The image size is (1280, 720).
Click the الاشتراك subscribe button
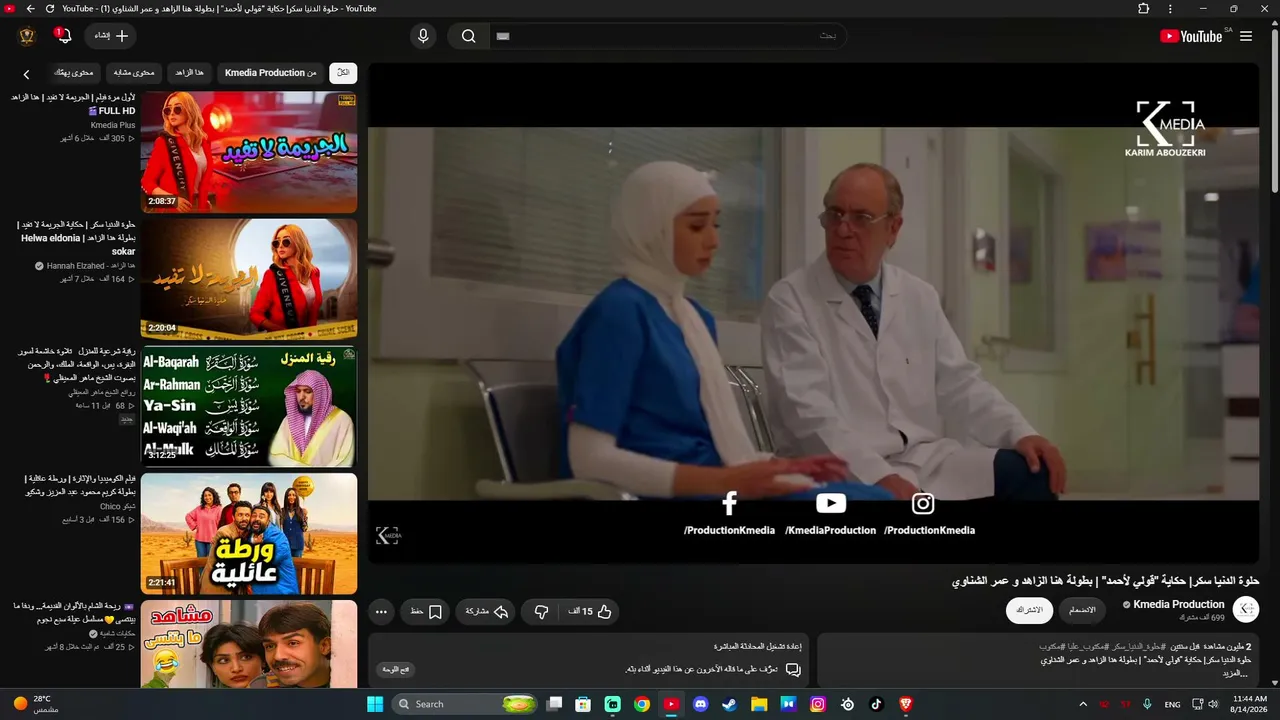(1029, 610)
